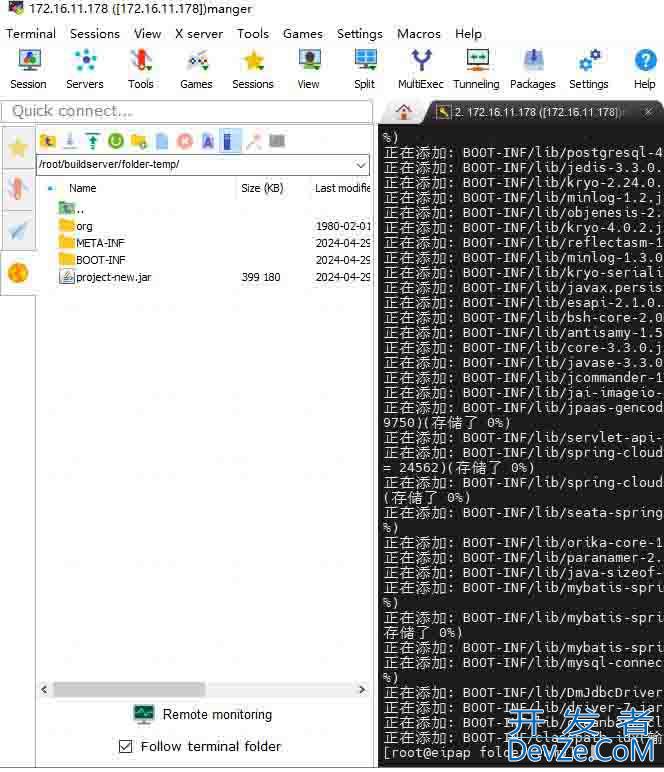
Task: Click the grey terminal icon in SFTP toolbar
Action: 277,141
